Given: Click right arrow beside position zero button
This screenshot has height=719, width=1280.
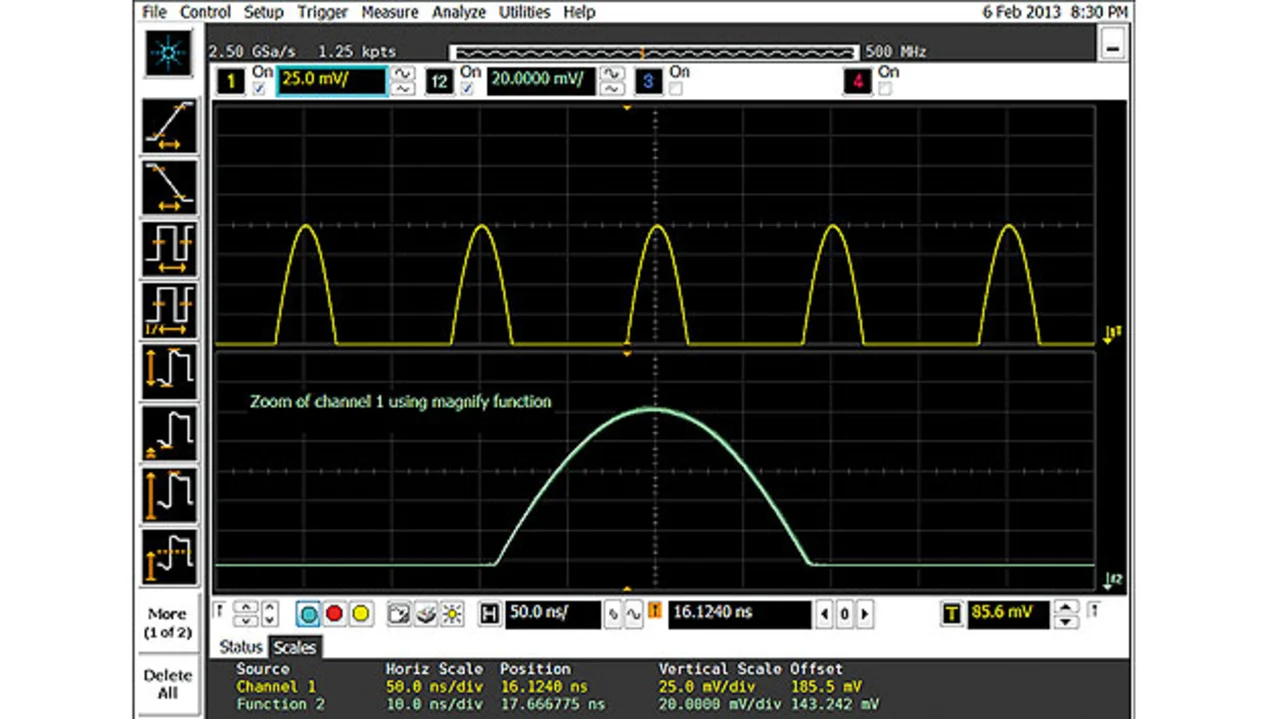Looking at the screenshot, I should coord(864,615).
